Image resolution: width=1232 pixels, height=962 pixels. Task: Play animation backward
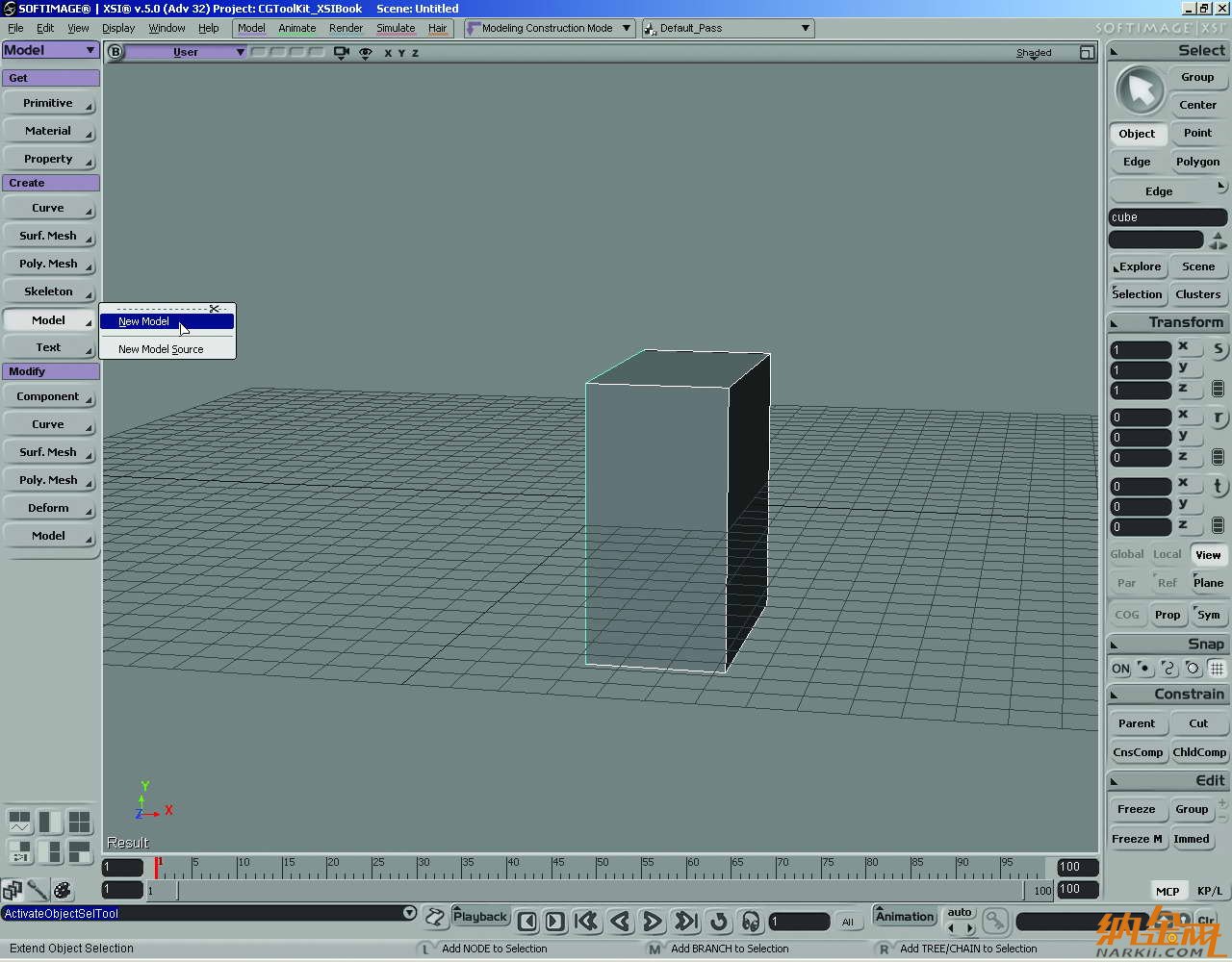coord(621,922)
